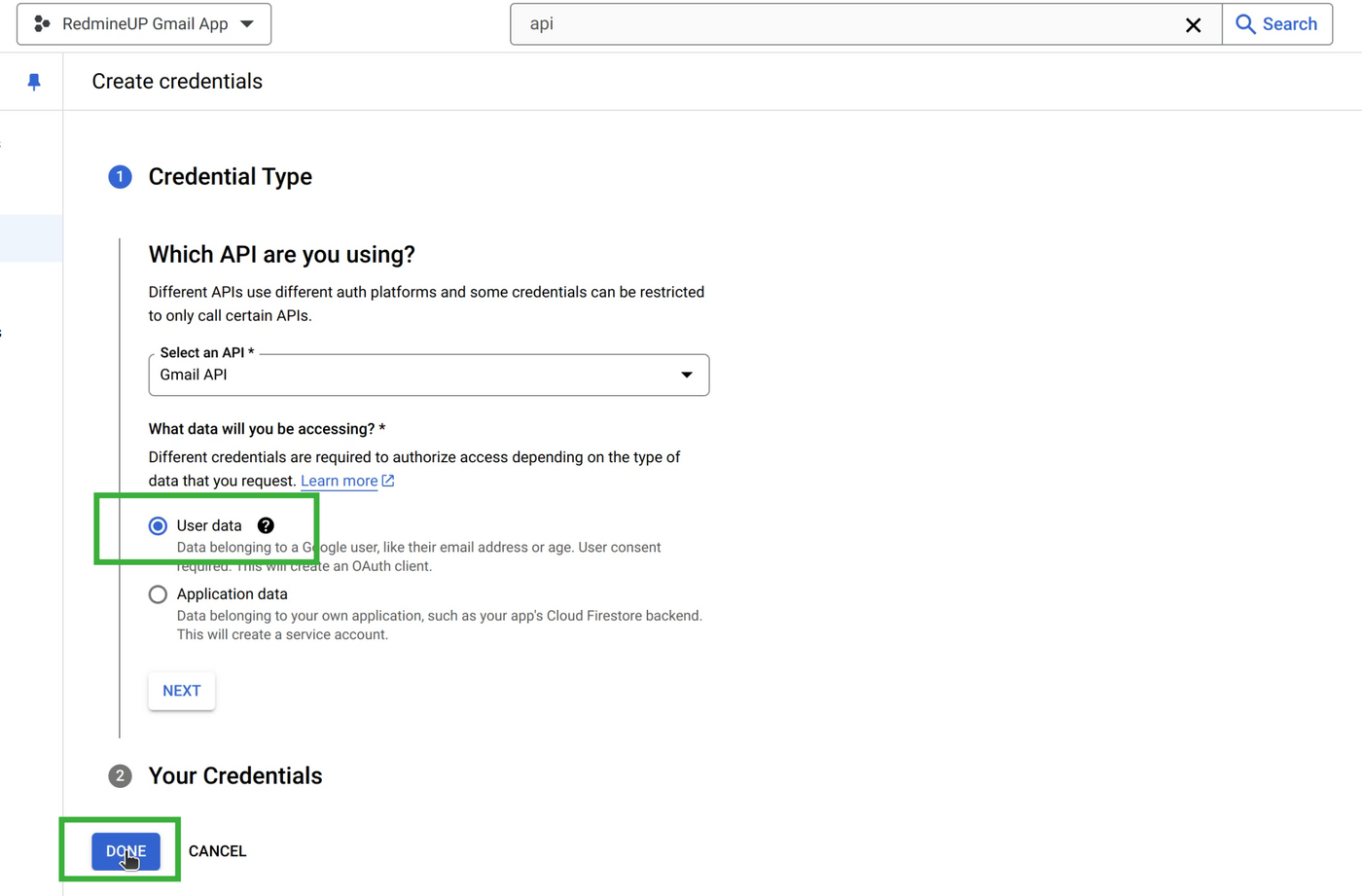
Task: Click DONE to finish credential creation
Action: 125,850
